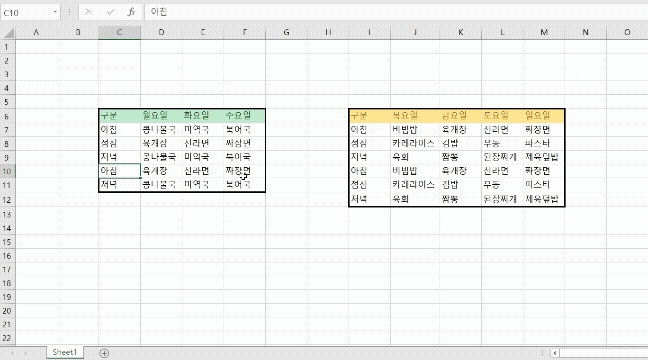Image resolution: width=648 pixels, height=360 pixels.
Task: Select cell K12 짬뽕
Action: [460, 199]
